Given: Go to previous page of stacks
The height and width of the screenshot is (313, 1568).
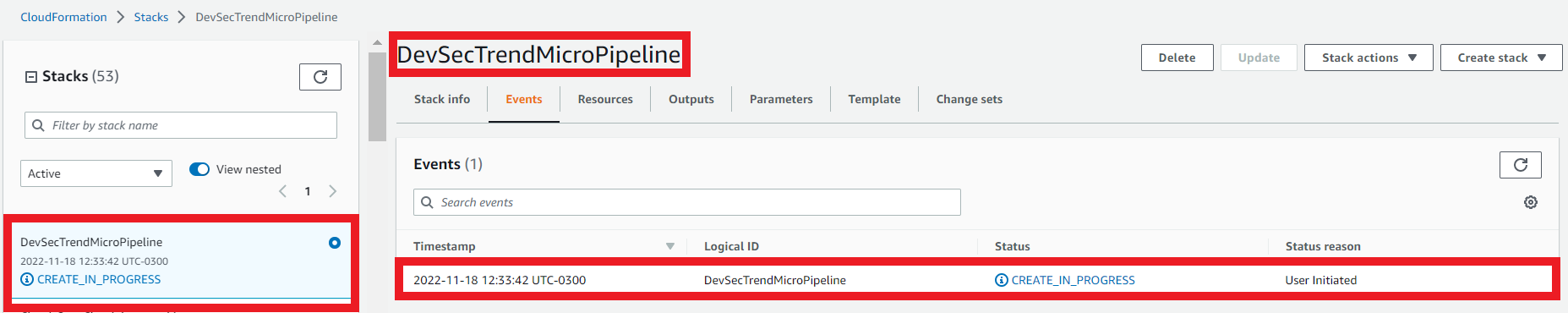Looking at the screenshot, I should pyautogui.click(x=282, y=191).
